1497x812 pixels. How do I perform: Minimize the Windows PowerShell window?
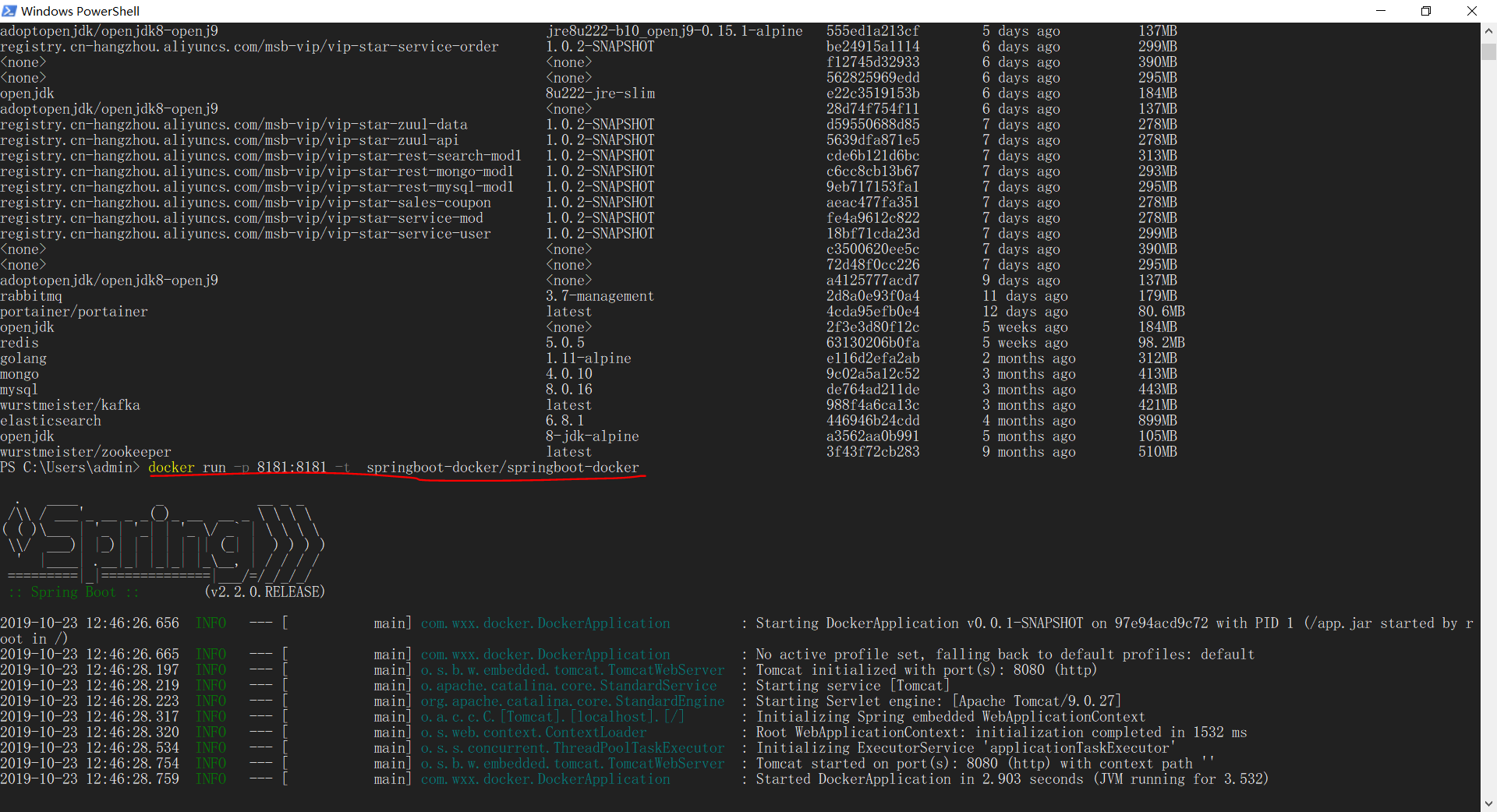pos(1381,11)
